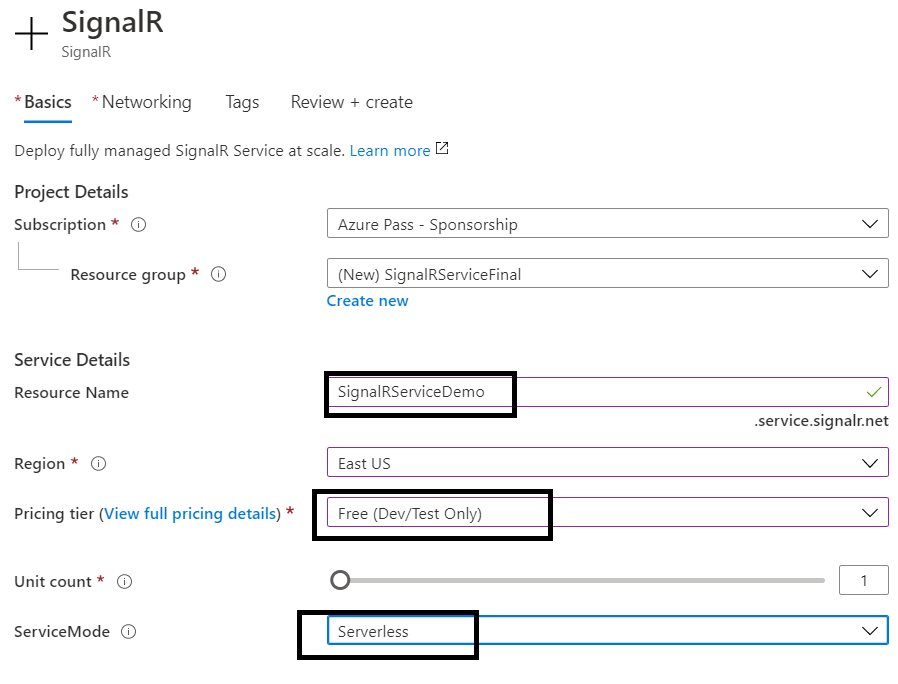
Task: Follow the Learn more link
Action: [390, 151]
